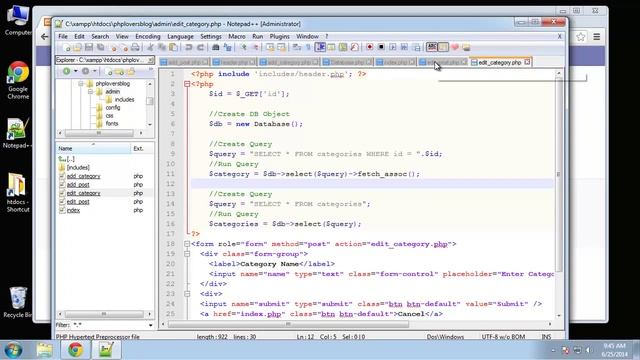
Task: Click the Save All toolbar icon
Action: (x=100, y=47)
